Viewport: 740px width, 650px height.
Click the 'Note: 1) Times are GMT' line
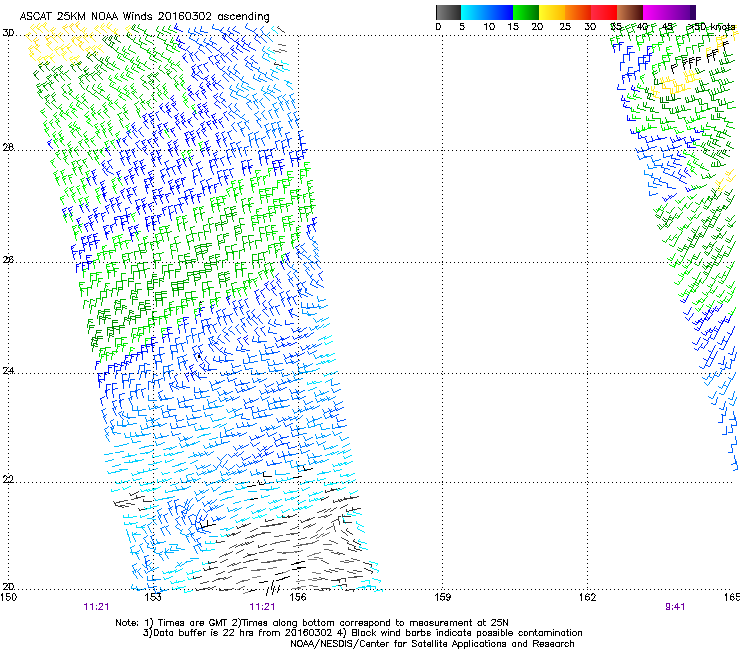click(x=312, y=623)
